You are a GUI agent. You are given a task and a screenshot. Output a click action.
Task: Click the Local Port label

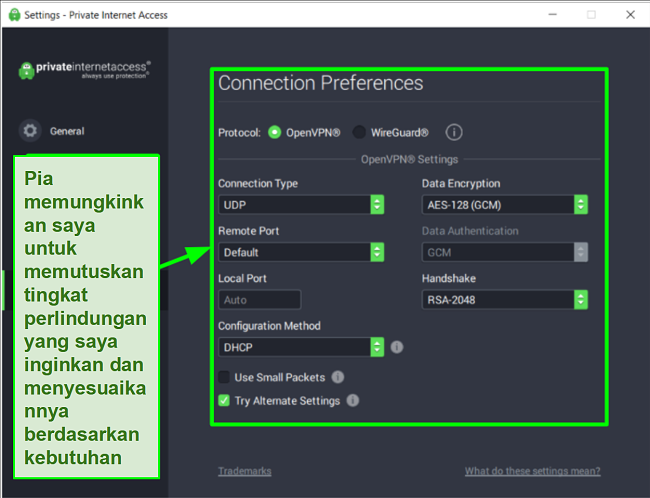point(242,278)
